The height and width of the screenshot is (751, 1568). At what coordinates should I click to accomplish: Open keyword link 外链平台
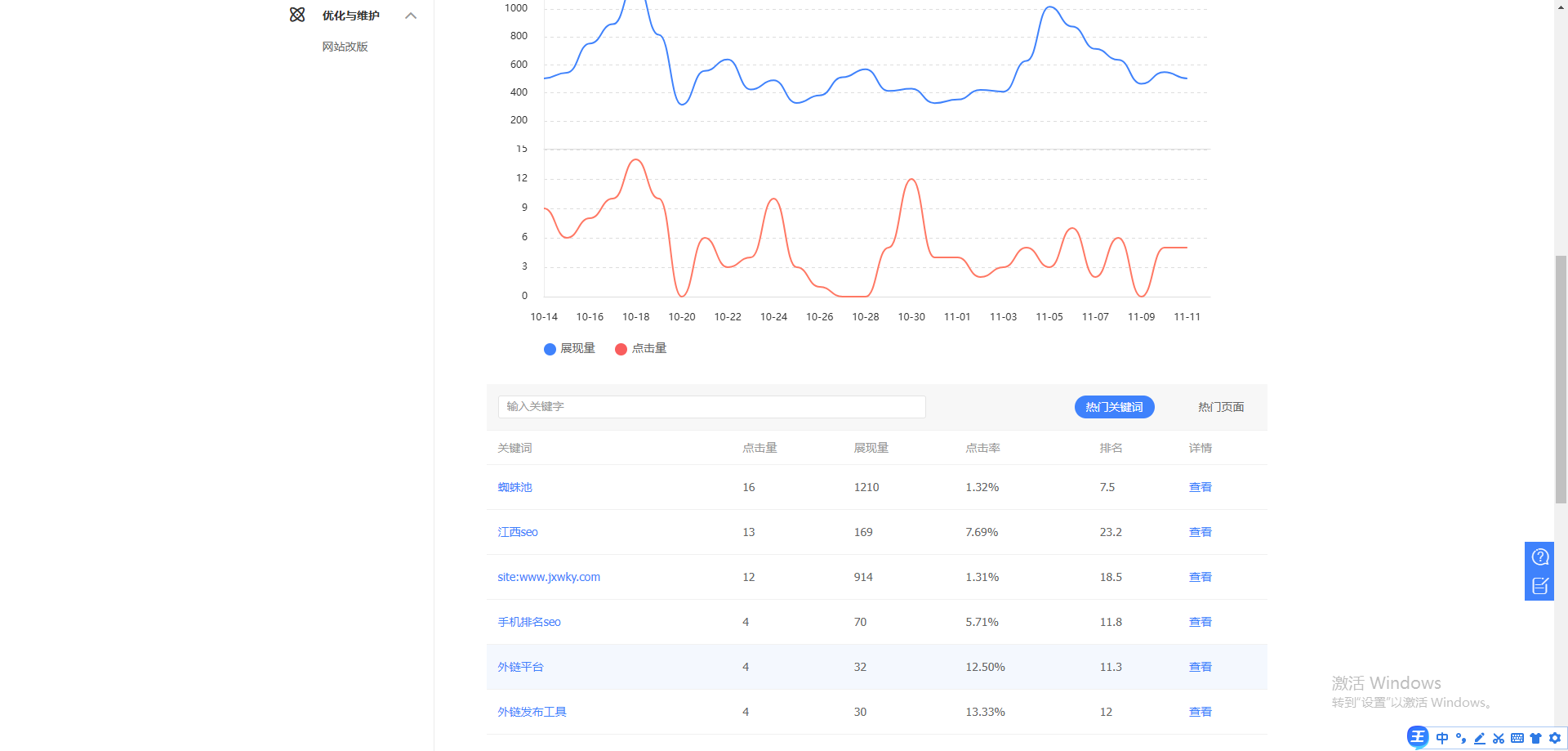[x=520, y=667]
